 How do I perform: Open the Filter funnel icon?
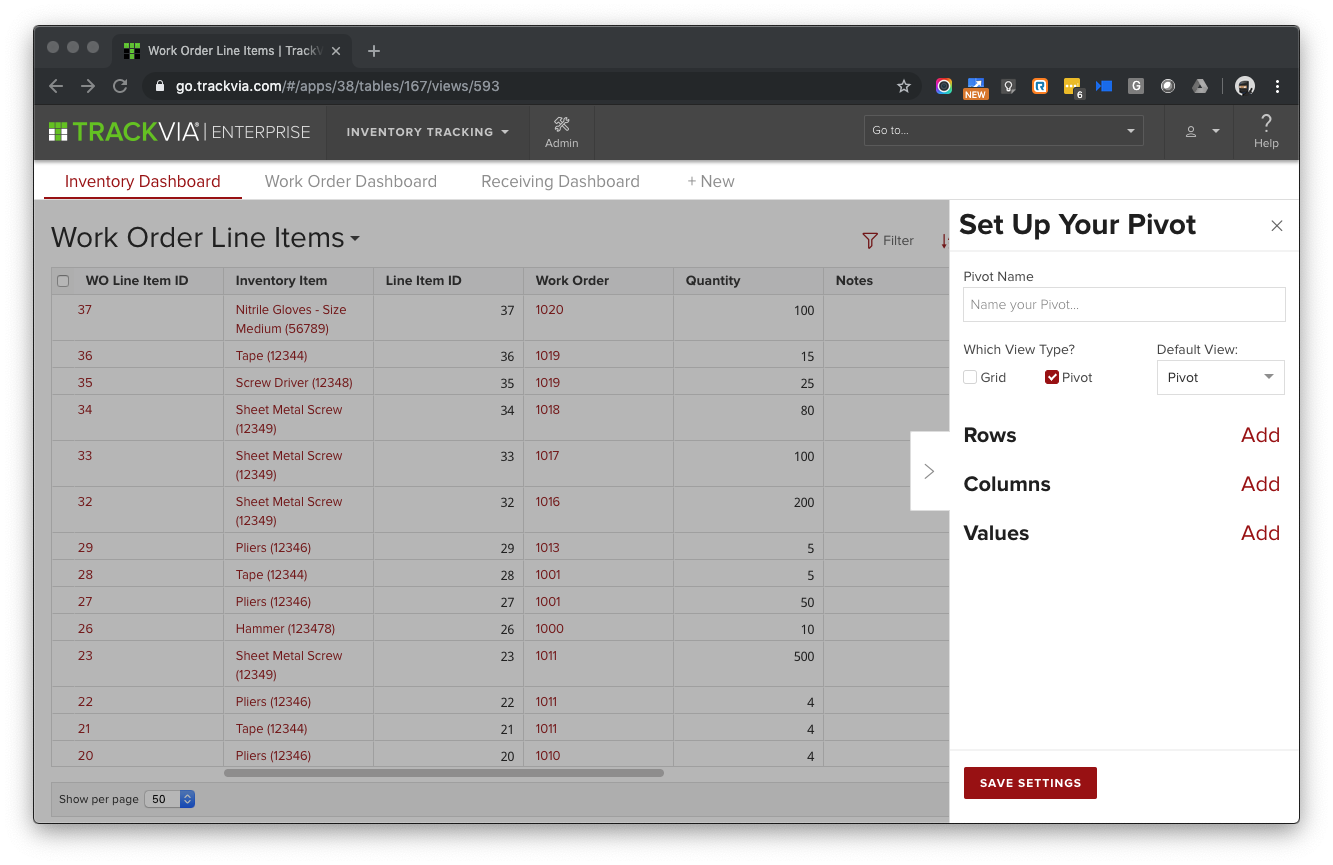(870, 241)
